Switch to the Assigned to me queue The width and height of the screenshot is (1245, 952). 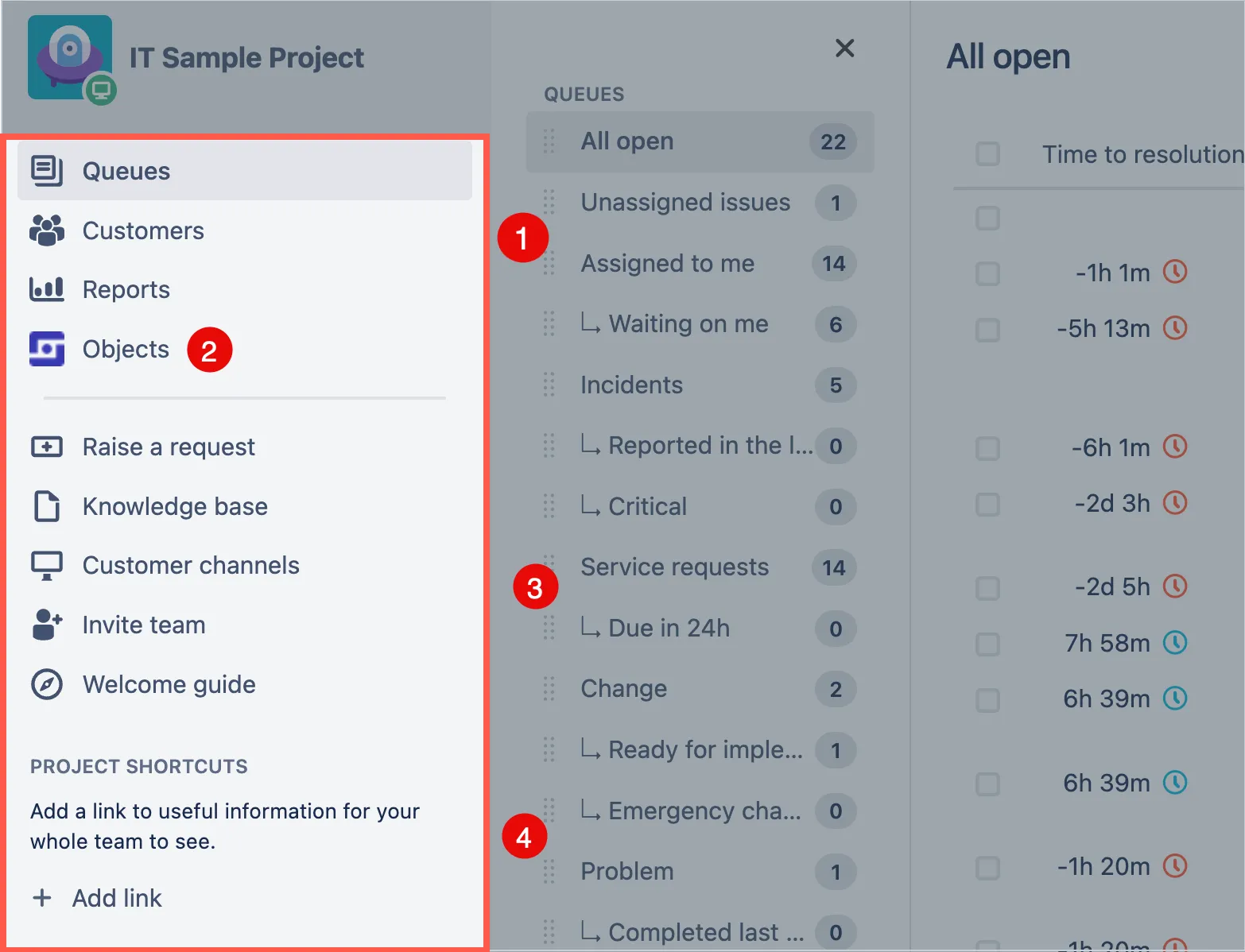[700, 263]
